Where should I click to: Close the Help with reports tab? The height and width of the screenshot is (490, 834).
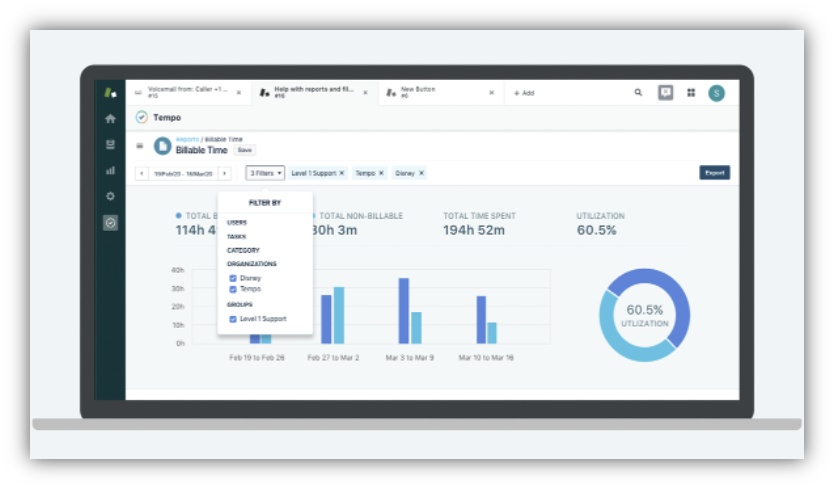pos(365,93)
